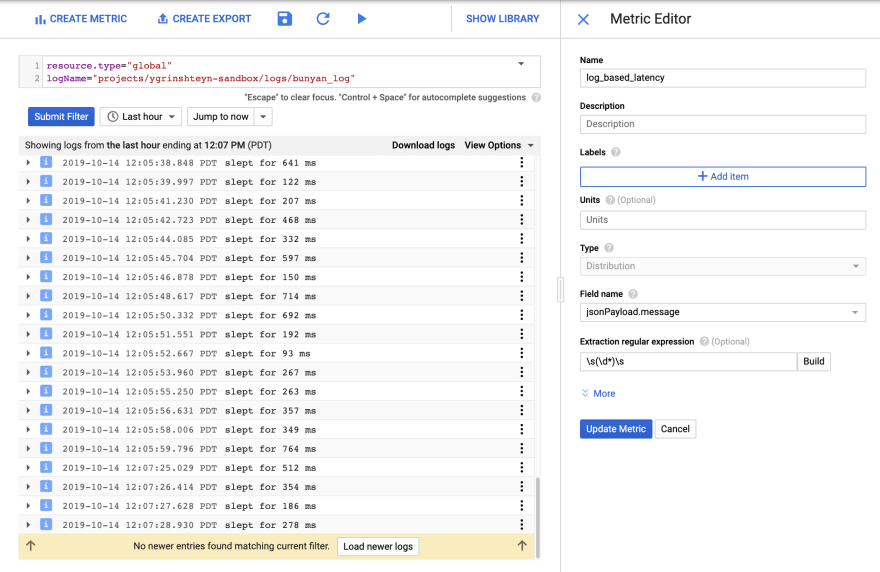Click Submit Filter button
Image resolution: width=880 pixels, height=572 pixels.
point(61,117)
